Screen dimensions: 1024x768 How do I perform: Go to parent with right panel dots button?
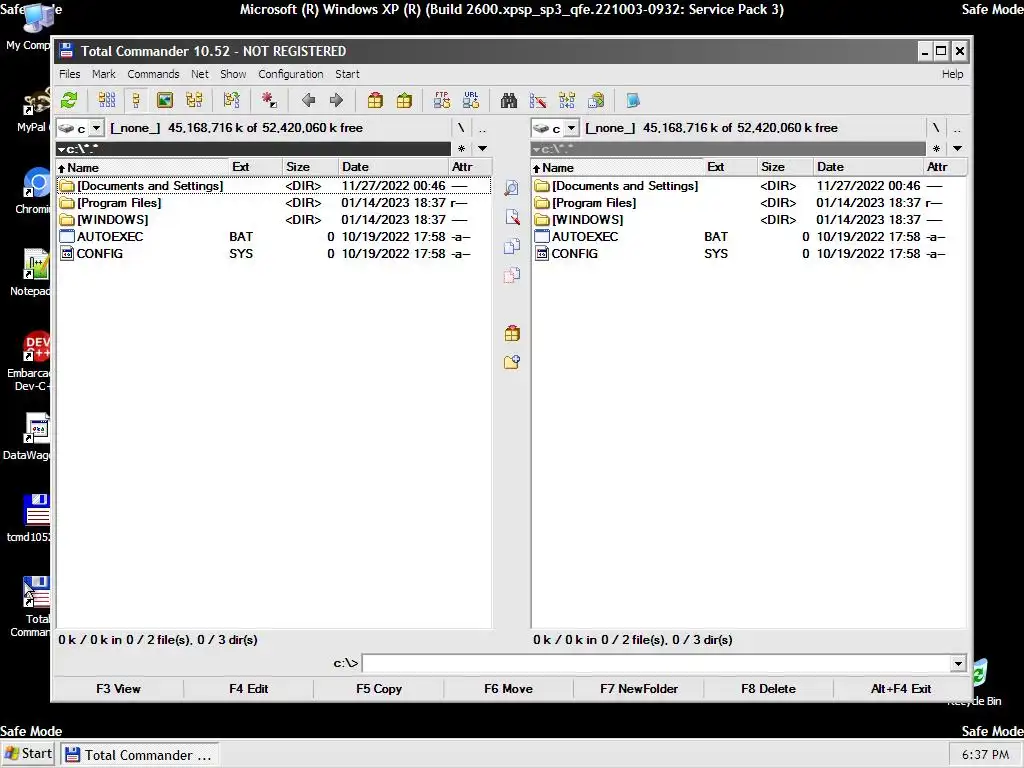coord(957,128)
